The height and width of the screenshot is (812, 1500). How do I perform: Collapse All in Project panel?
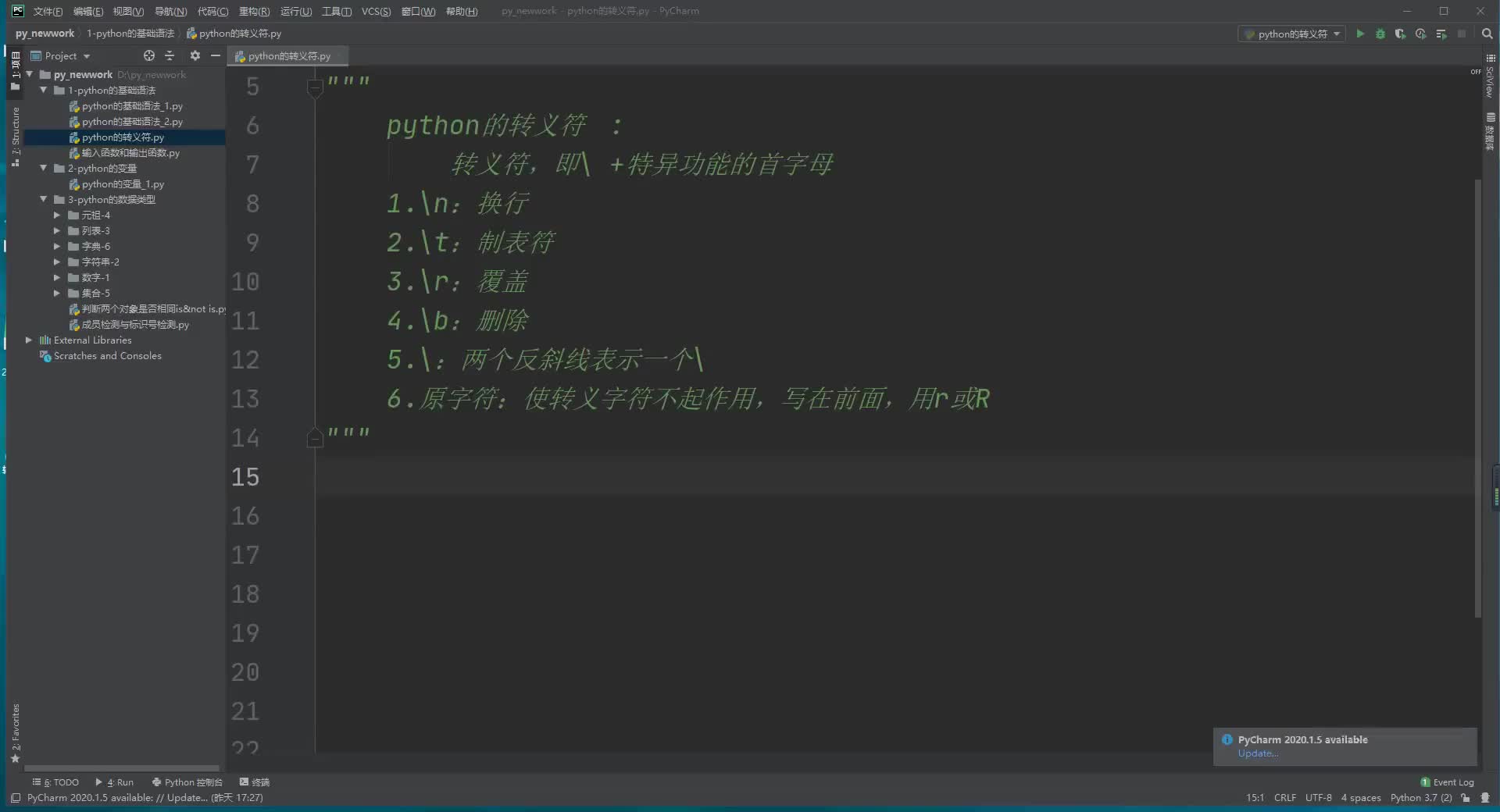pos(170,55)
